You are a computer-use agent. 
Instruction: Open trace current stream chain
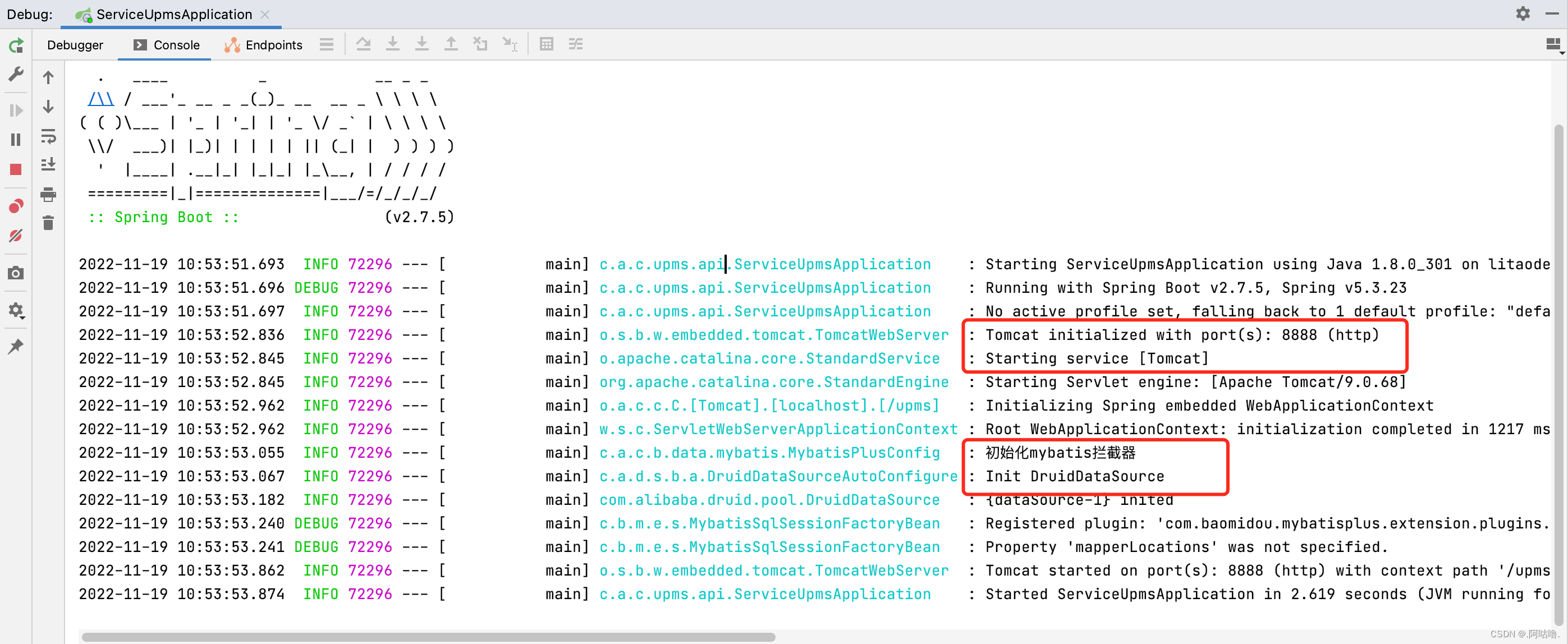point(576,44)
